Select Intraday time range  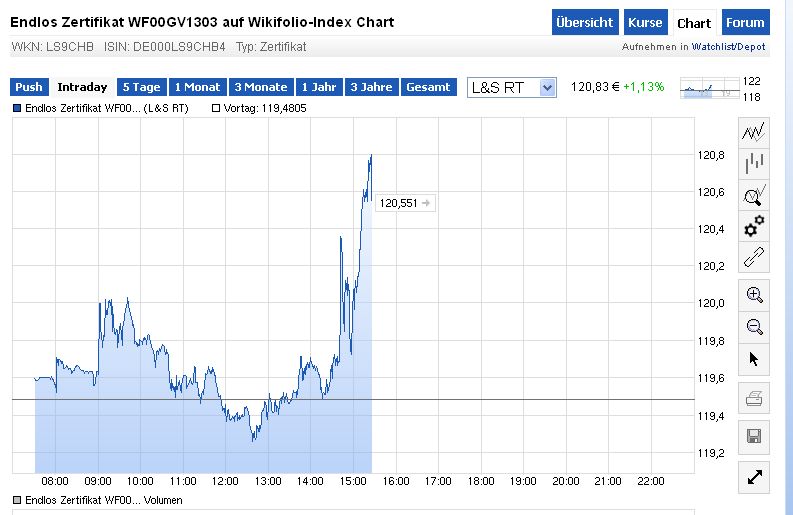pos(82,87)
